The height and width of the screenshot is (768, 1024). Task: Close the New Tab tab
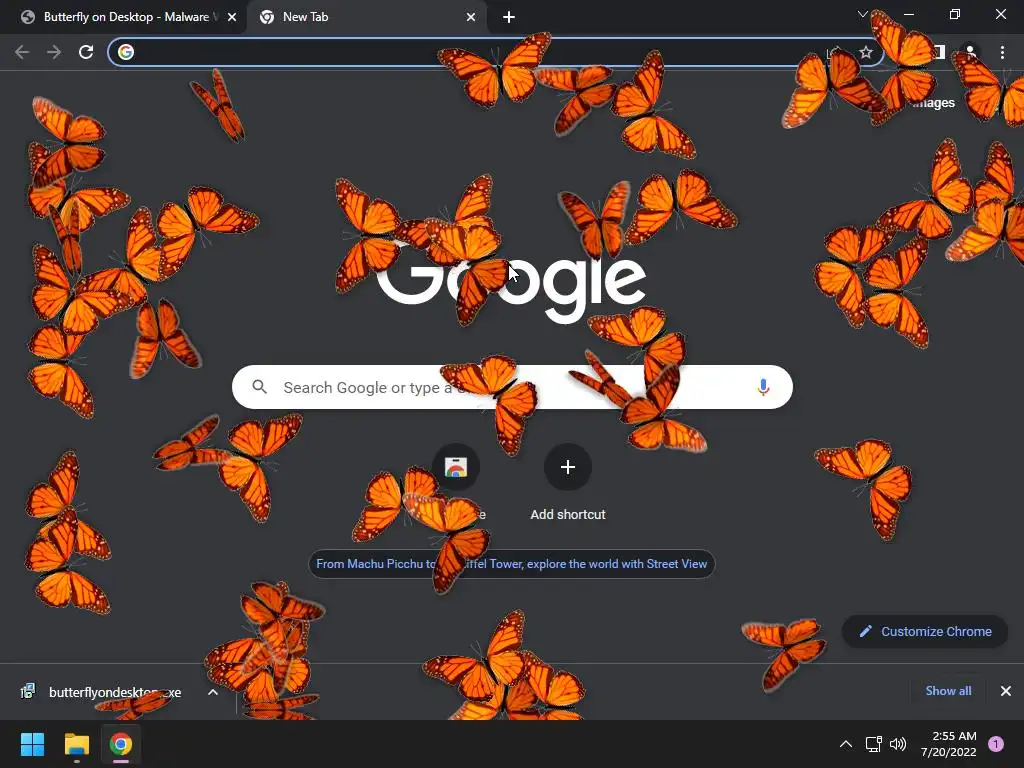coord(471,17)
